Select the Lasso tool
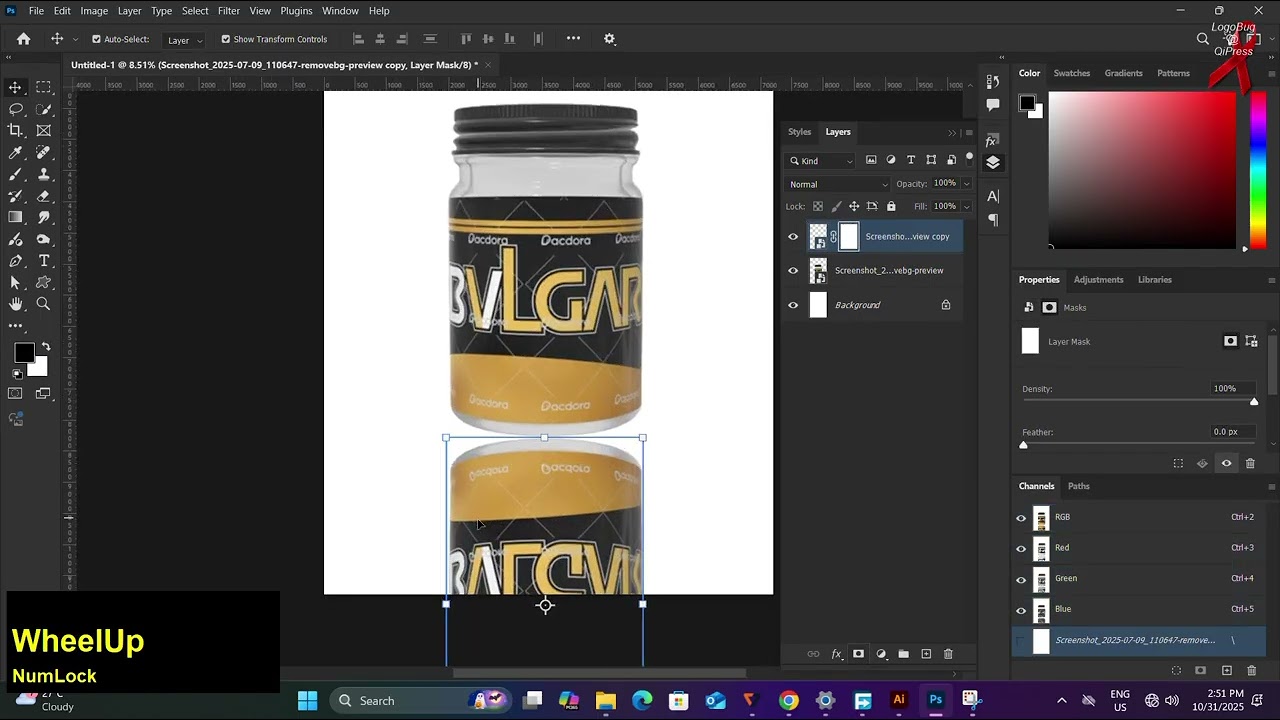The width and height of the screenshot is (1280, 720). click(15, 109)
